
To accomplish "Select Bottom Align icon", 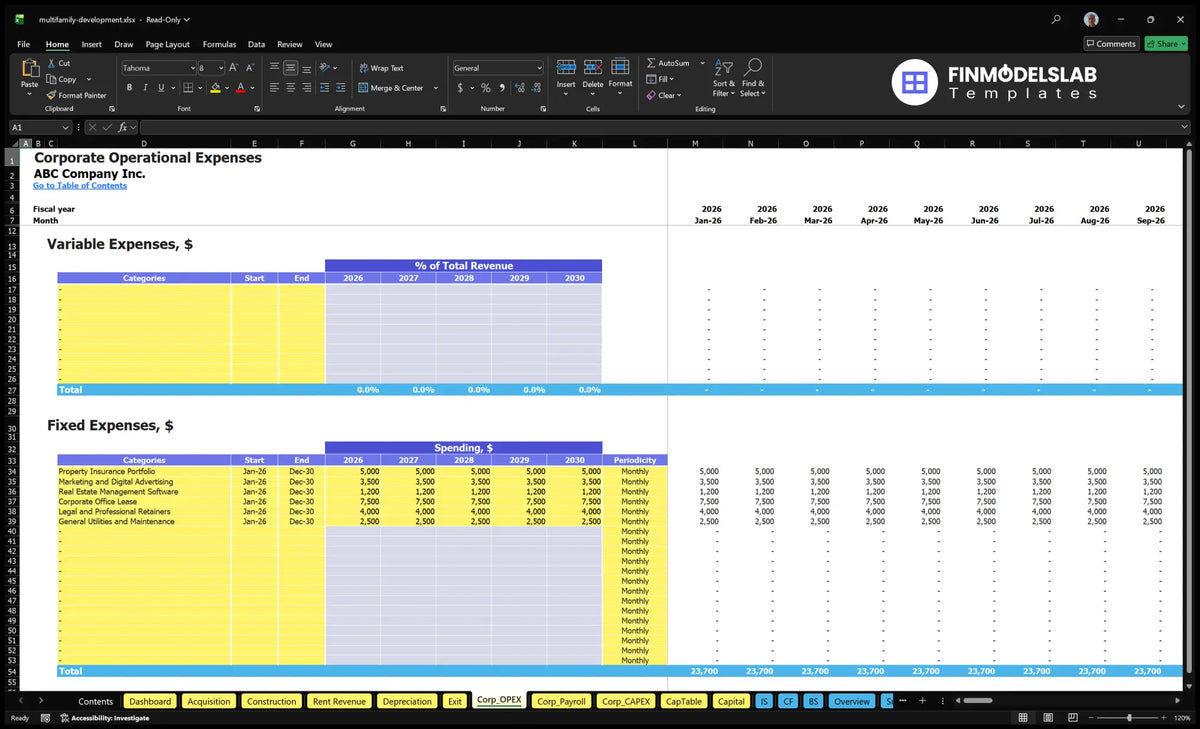I will (307, 68).
